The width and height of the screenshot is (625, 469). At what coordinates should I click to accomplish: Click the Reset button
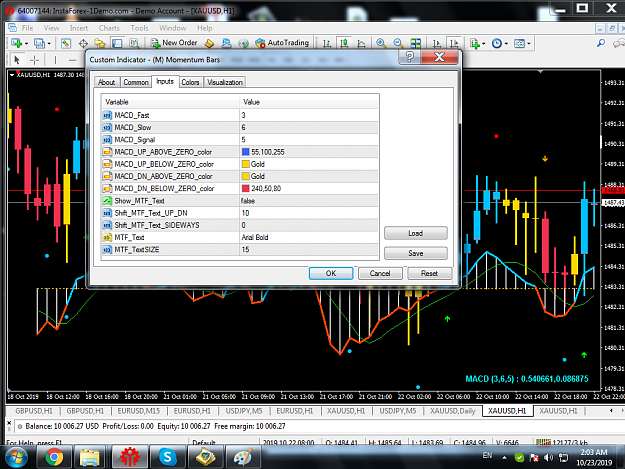coord(429,273)
